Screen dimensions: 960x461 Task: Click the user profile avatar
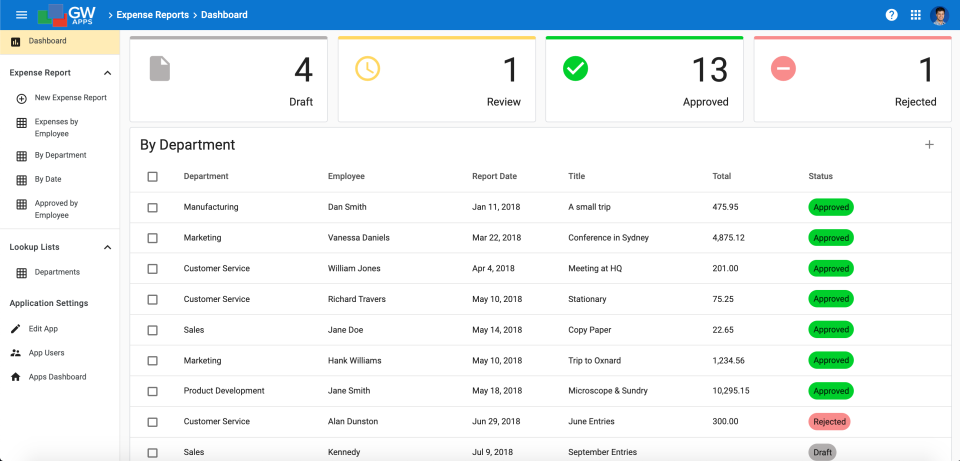(x=939, y=15)
